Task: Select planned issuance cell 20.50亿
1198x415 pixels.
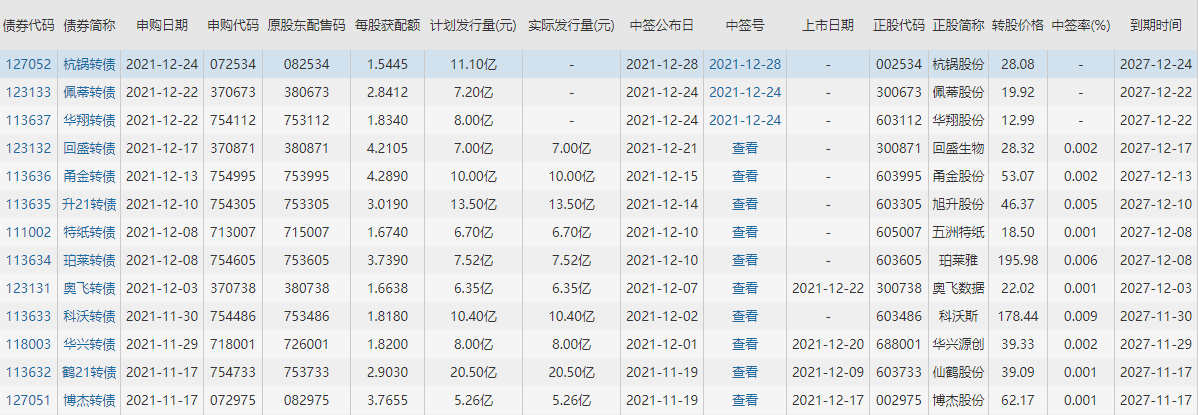Action: click(474, 372)
